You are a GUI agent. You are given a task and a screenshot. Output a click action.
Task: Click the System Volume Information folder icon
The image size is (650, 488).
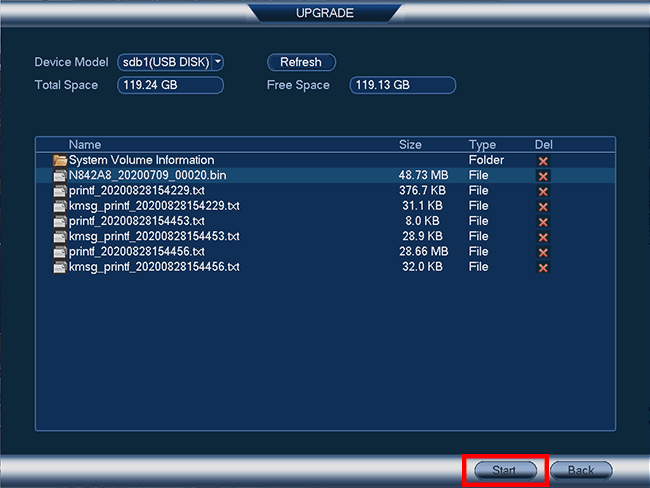click(x=60, y=160)
